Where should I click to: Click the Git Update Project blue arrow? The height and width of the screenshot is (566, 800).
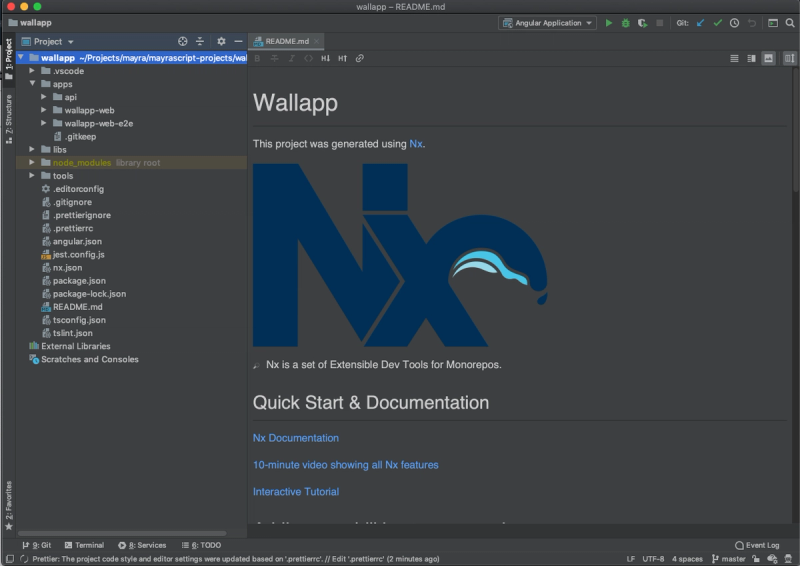[700, 23]
